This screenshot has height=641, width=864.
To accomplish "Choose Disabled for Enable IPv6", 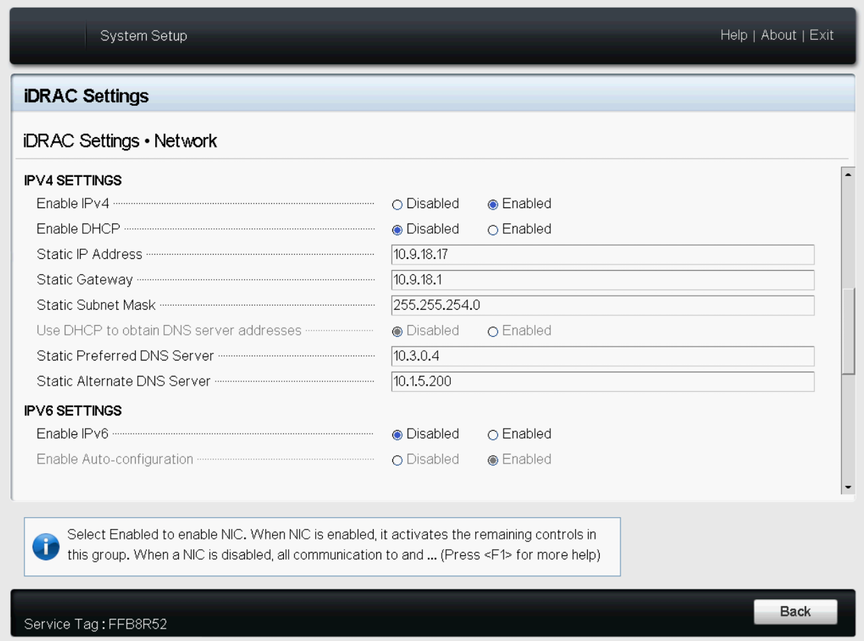I will coord(397,435).
